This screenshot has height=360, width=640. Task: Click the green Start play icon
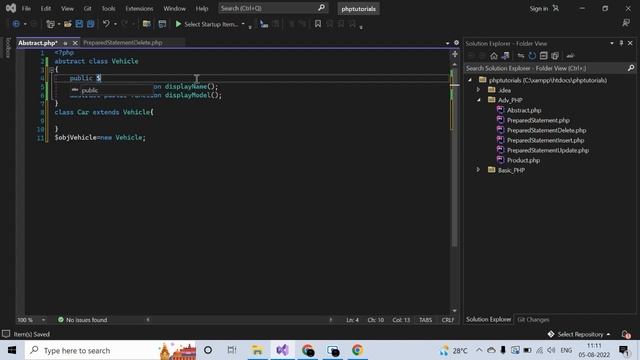(x=178, y=24)
